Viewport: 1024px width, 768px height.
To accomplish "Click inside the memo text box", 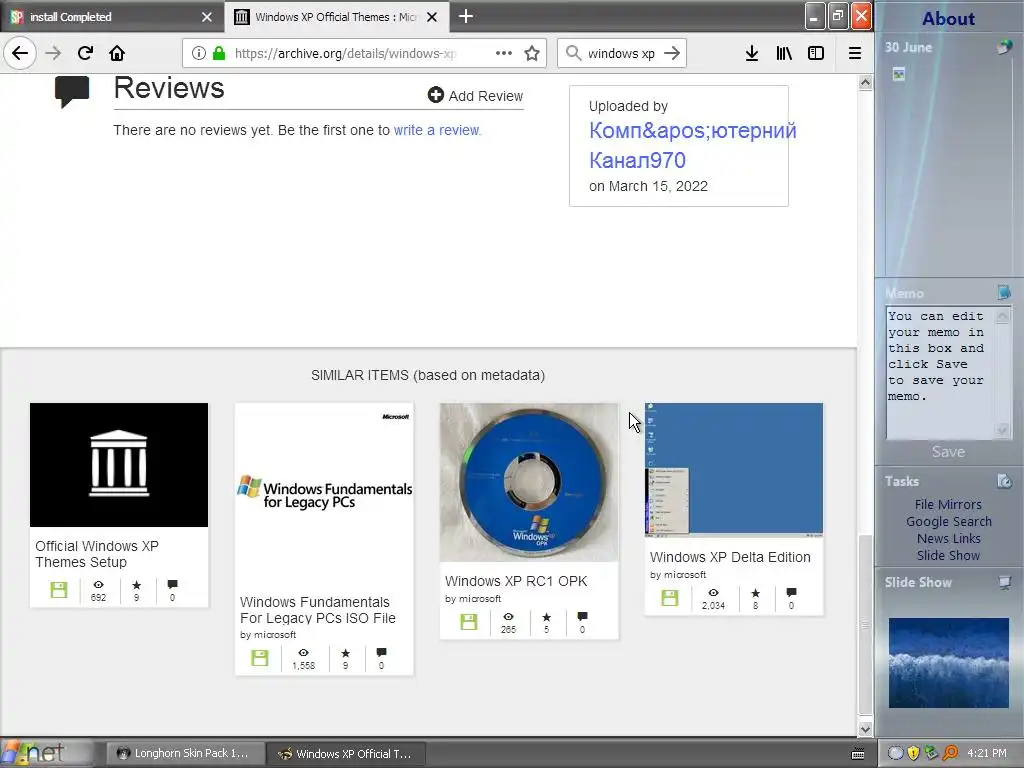I will pyautogui.click(x=939, y=372).
